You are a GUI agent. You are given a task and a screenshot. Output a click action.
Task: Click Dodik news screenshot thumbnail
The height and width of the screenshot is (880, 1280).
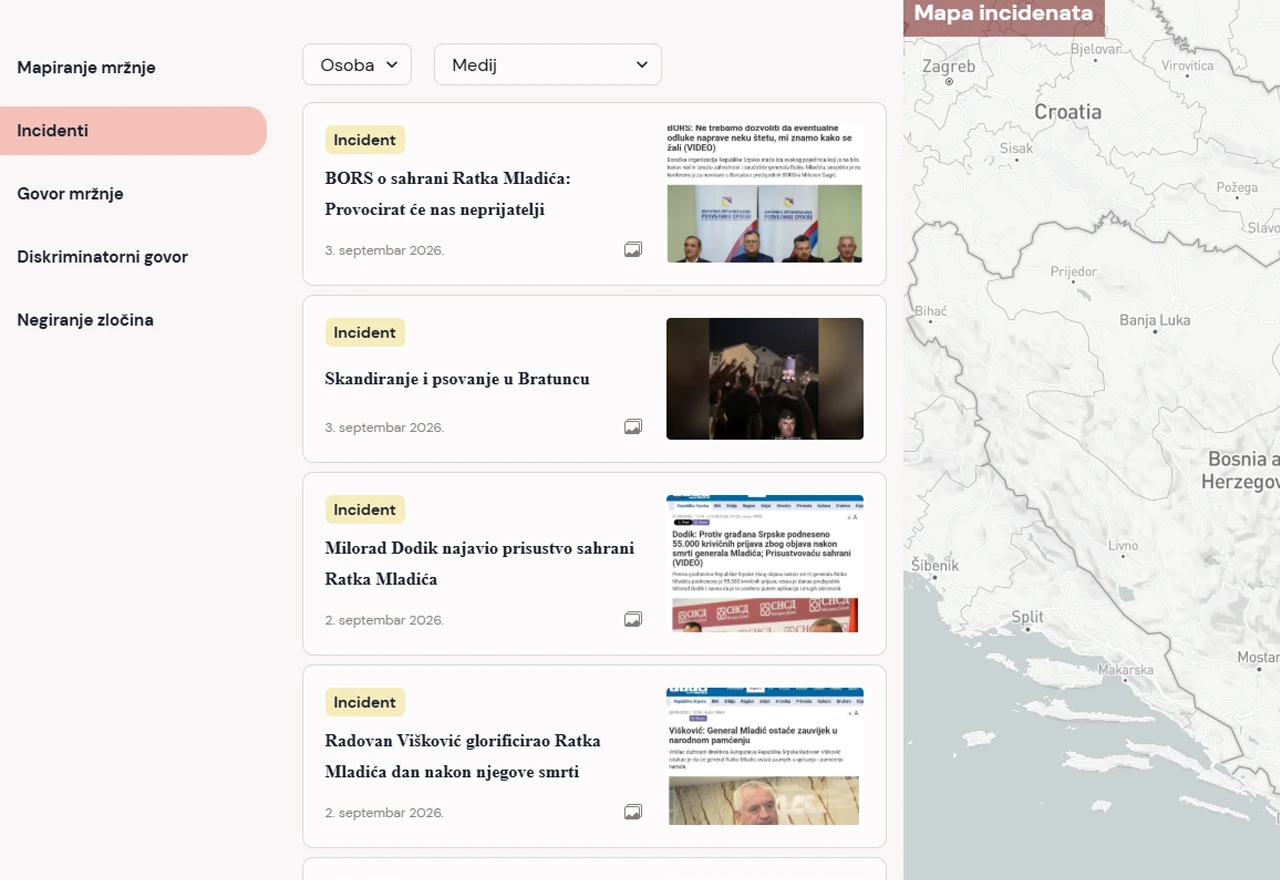[765, 564]
